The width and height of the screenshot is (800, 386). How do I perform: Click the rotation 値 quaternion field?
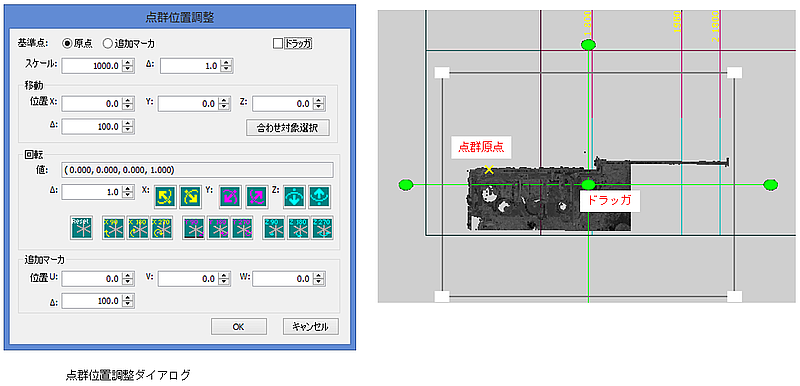coord(197,170)
